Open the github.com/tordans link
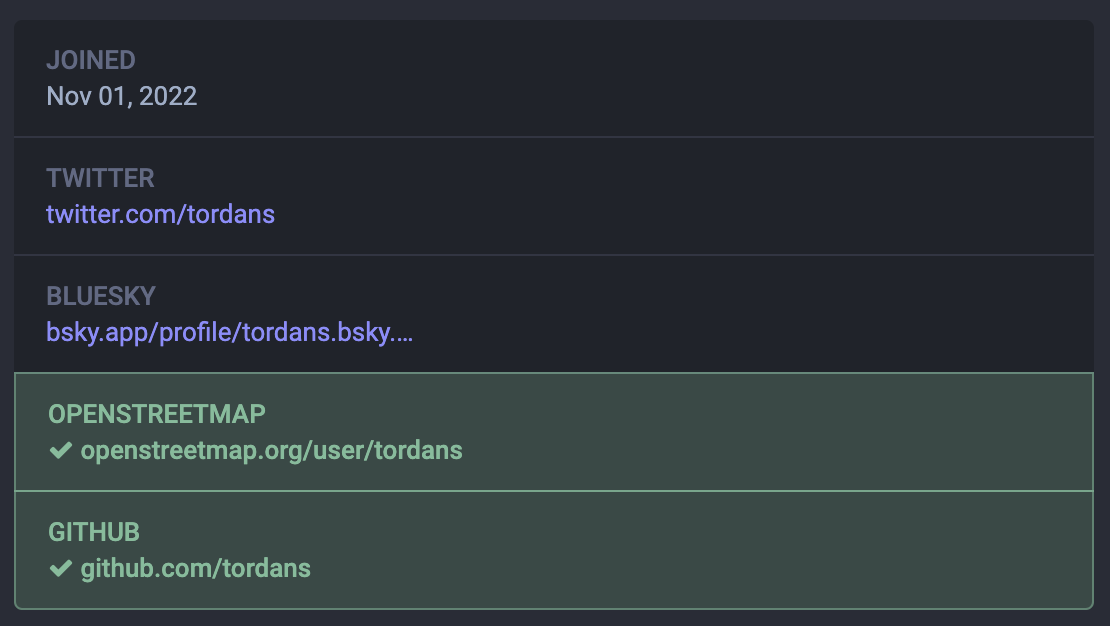This screenshot has width=1110, height=626. (x=195, y=569)
